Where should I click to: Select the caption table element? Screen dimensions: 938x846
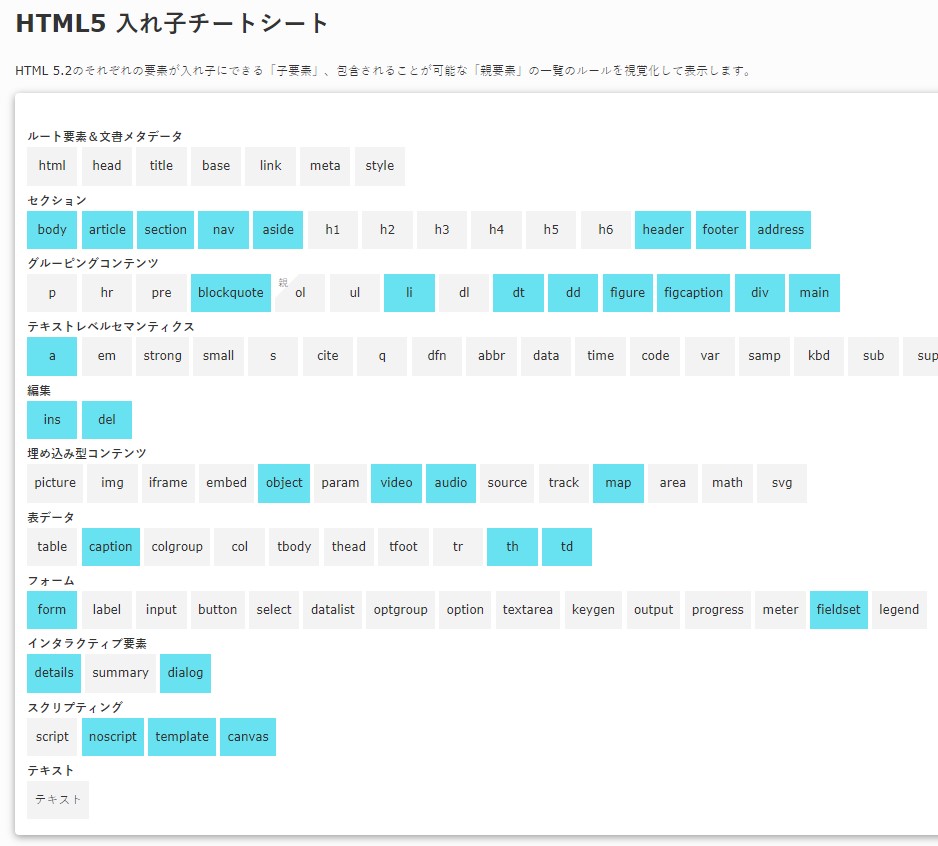(x=110, y=547)
